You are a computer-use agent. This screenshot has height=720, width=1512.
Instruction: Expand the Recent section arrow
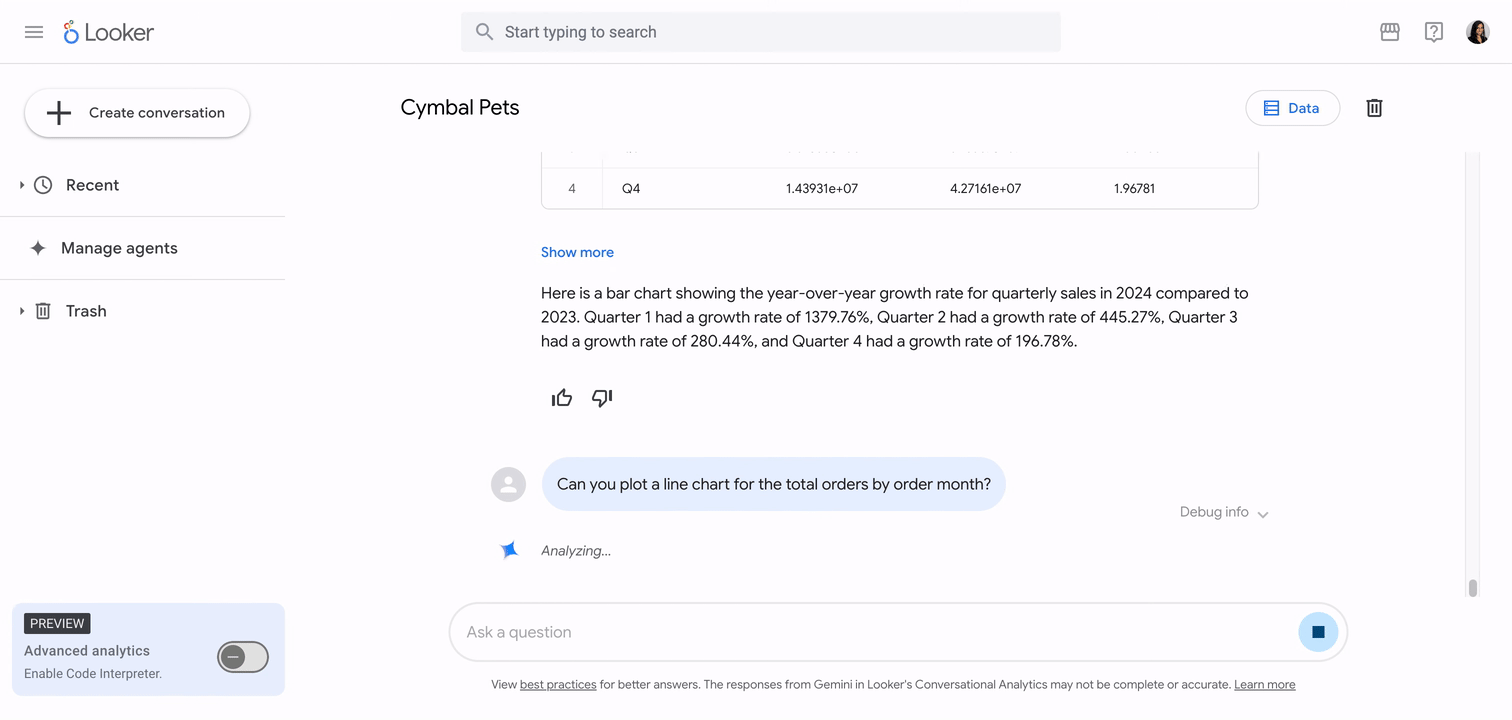coord(22,185)
